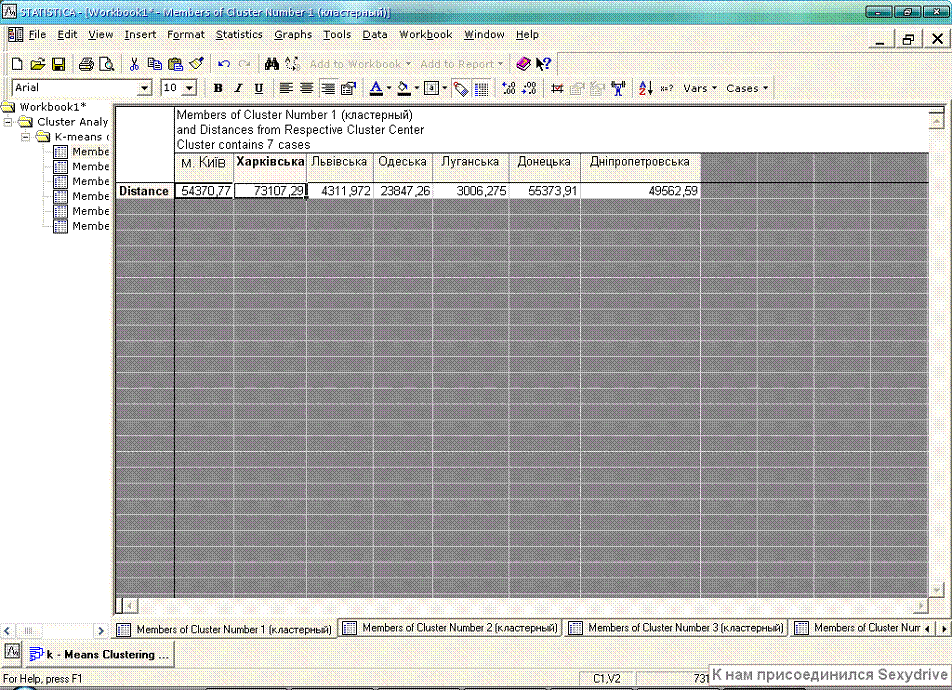The width and height of the screenshot is (952, 690).
Task: Click the Save disk icon
Action: coord(59,64)
